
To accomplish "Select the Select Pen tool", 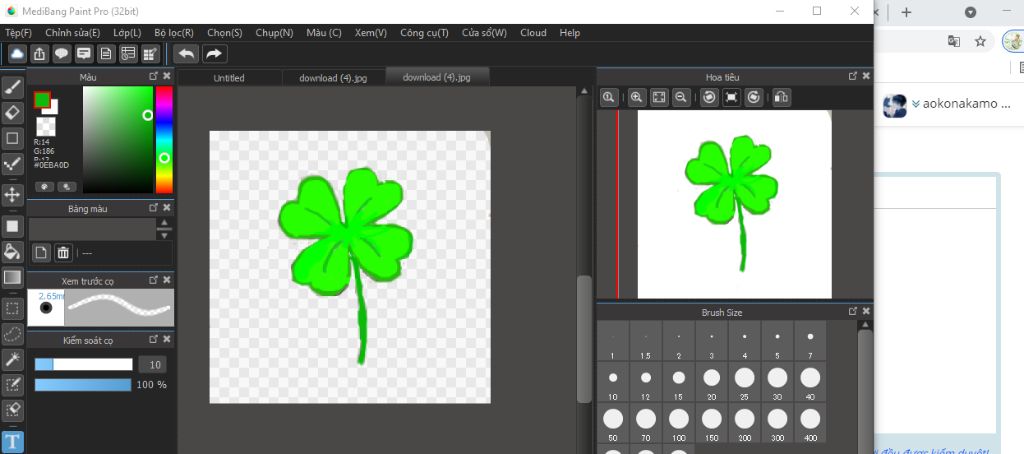I will [12, 385].
